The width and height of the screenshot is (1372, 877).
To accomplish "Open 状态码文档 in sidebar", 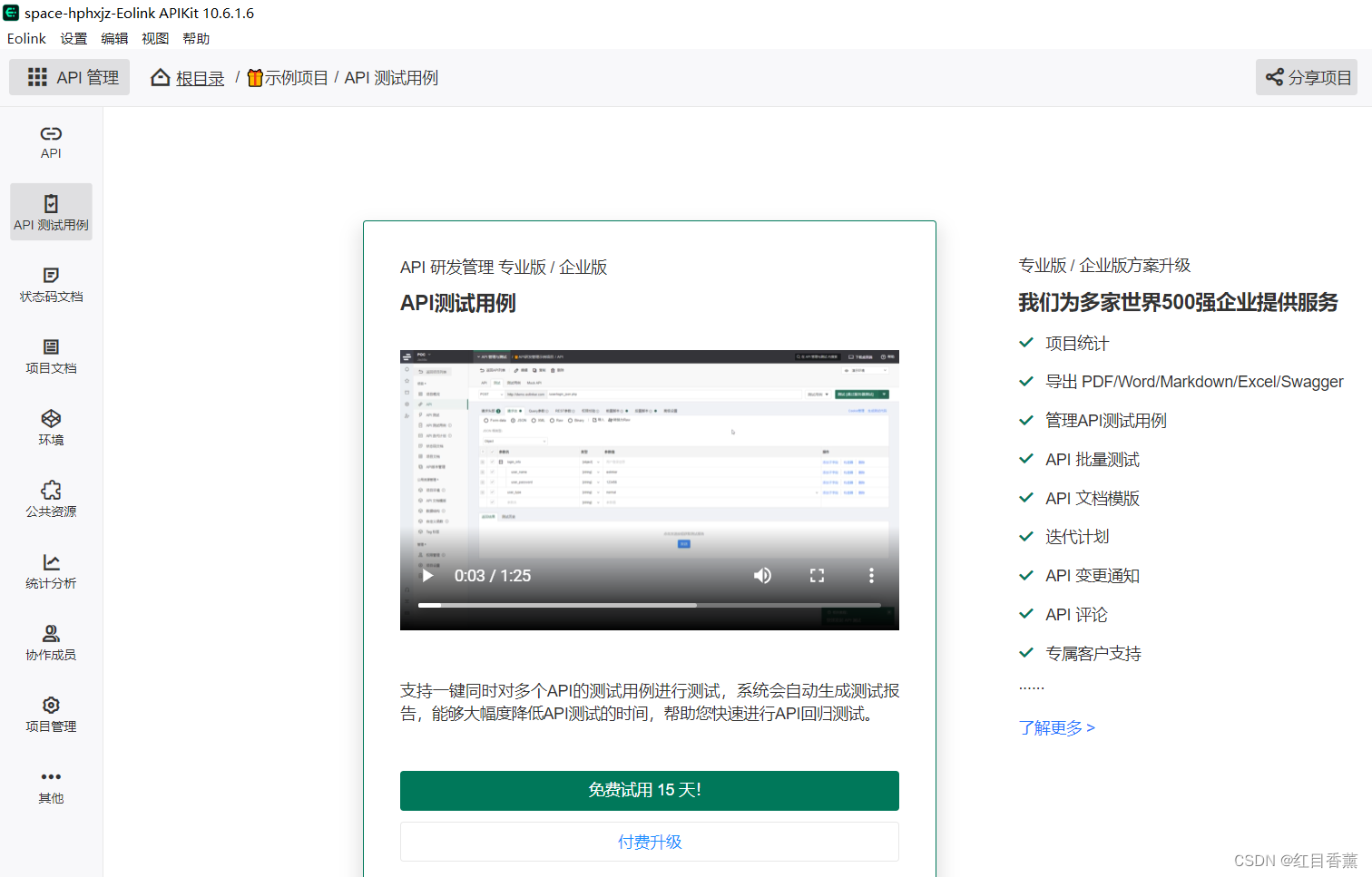I will coord(51,285).
